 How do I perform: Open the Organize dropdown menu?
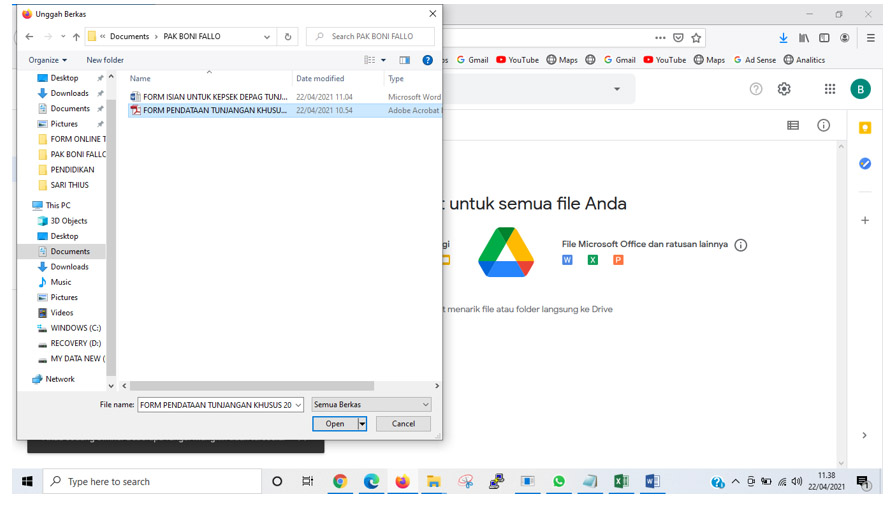click(x=47, y=60)
